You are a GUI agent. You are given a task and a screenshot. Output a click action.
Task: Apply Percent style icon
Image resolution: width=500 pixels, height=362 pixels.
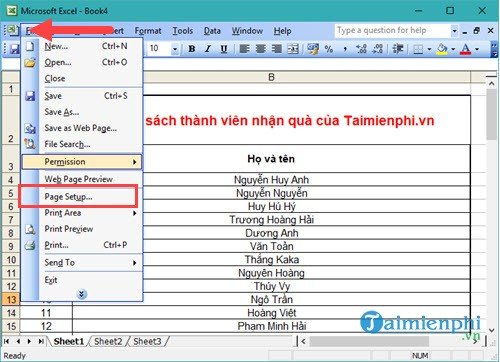329,49
